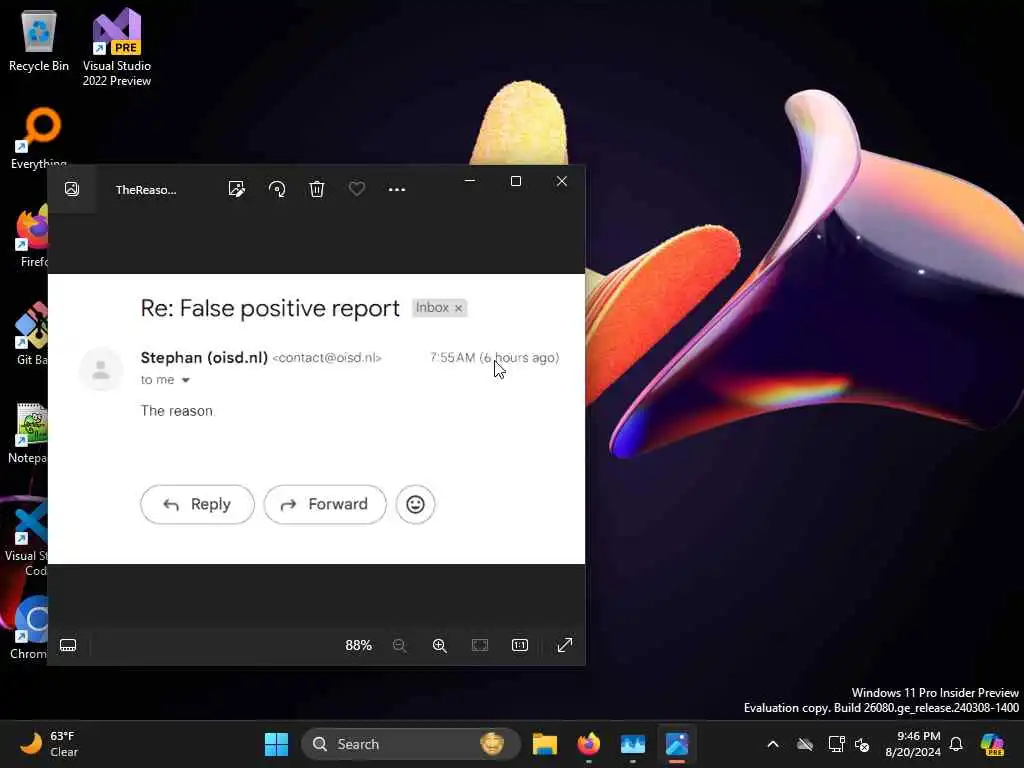This screenshot has width=1024, height=768.
Task: Click the network and volume tray icons
Action: [x=849, y=744]
